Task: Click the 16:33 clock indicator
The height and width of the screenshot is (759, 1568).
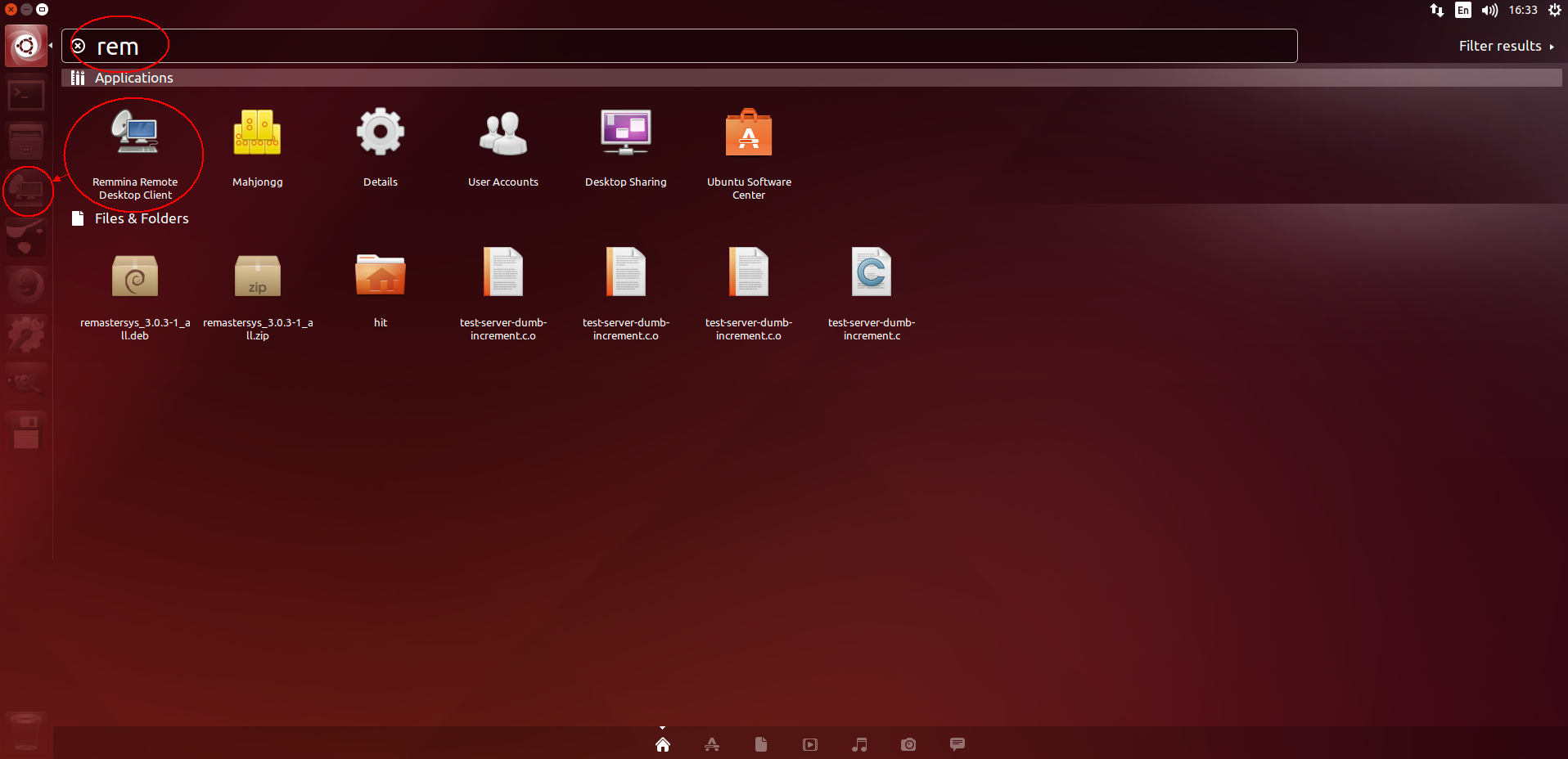Action: click(x=1523, y=10)
